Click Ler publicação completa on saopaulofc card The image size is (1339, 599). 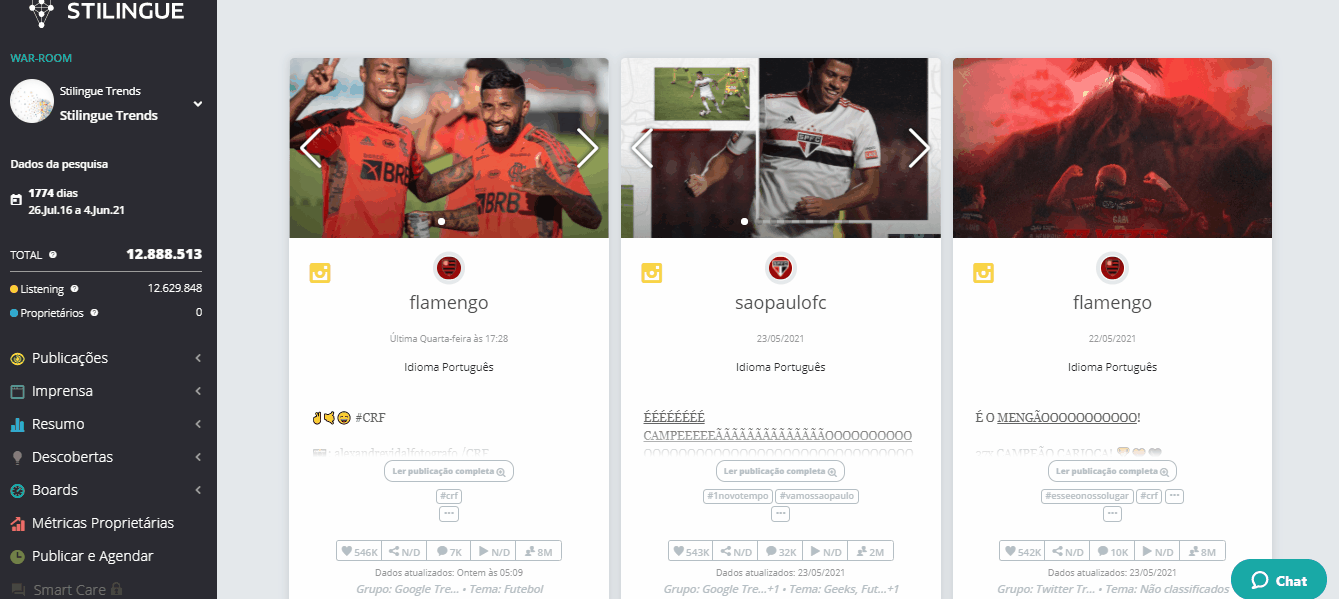pyautogui.click(x=780, y=471)
